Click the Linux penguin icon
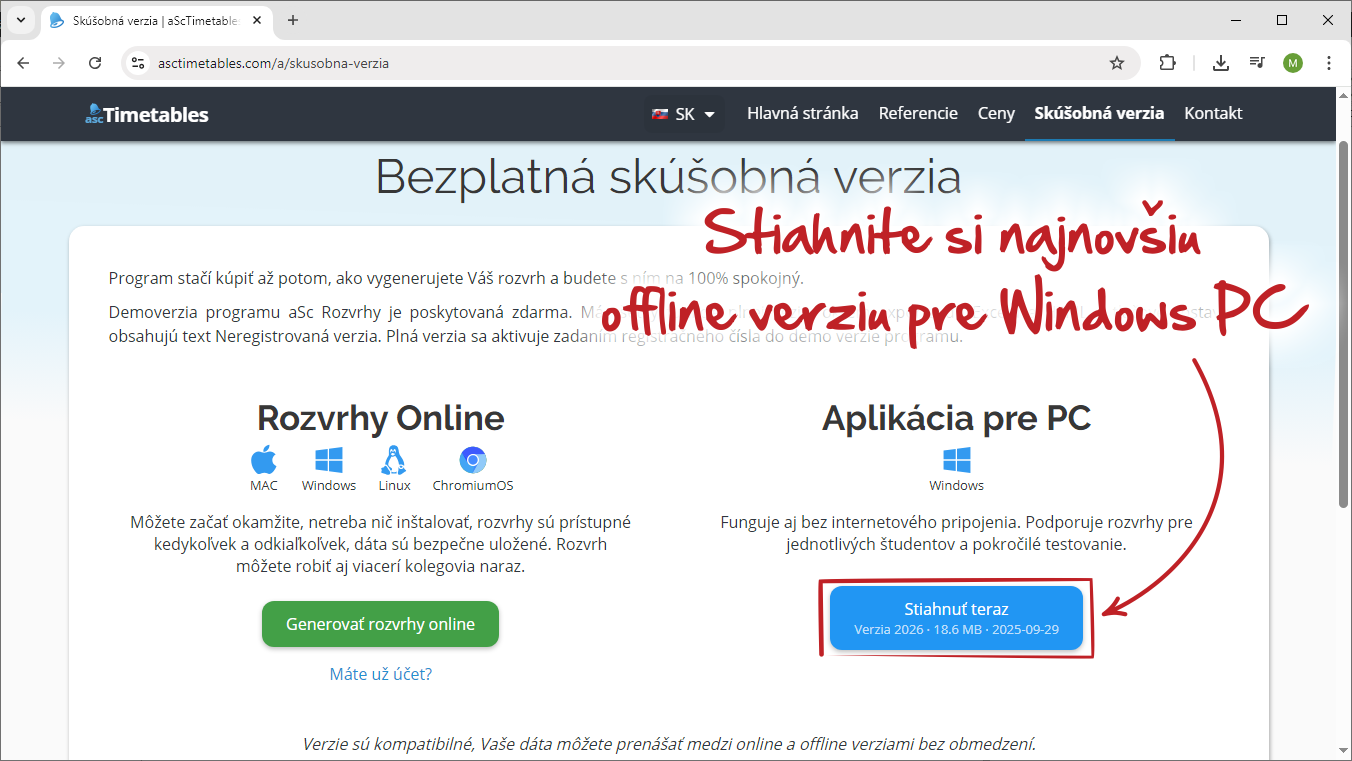 pos(394,460)
